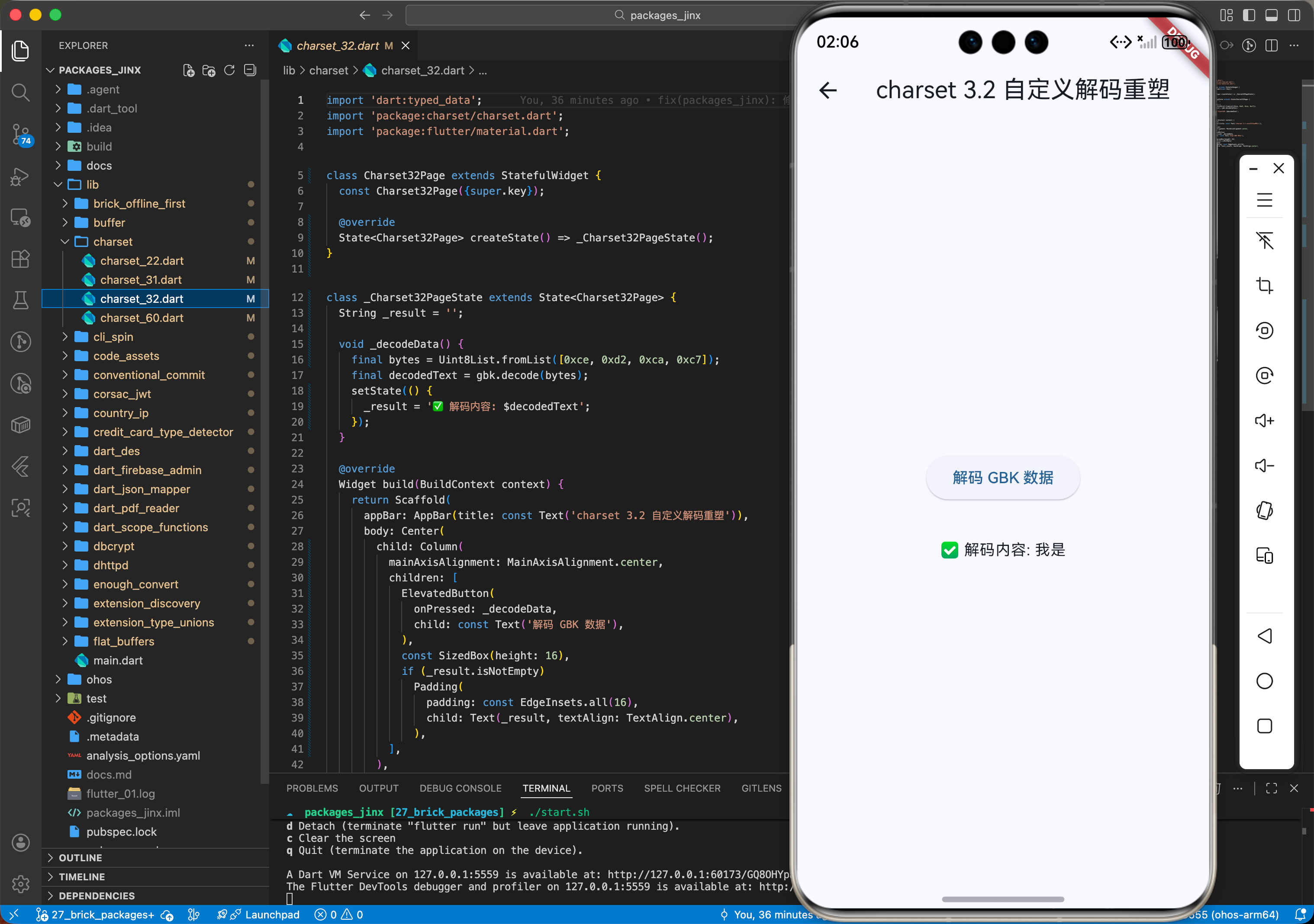Toggle the bottom panel layout icon
Screen dimensions: 1314x924
[x=1271, y=16]
